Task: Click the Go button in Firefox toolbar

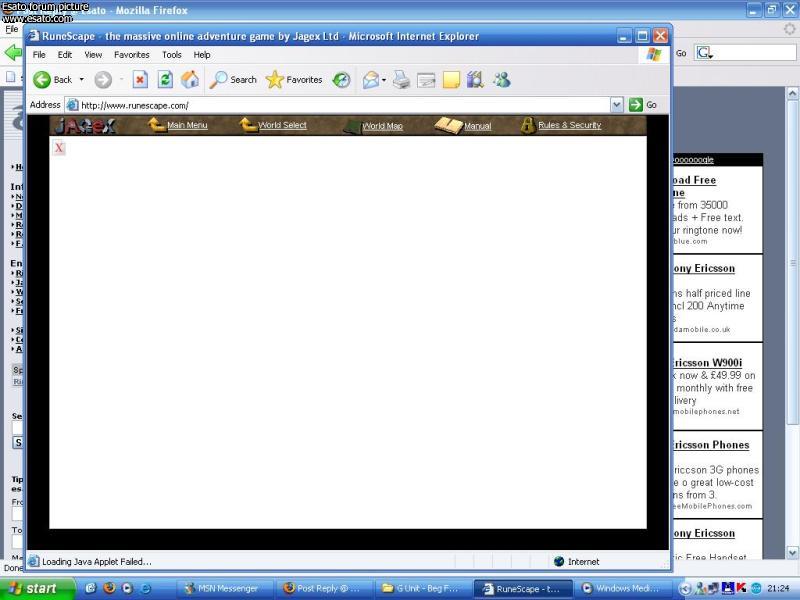Action: [x=681, y=53]
